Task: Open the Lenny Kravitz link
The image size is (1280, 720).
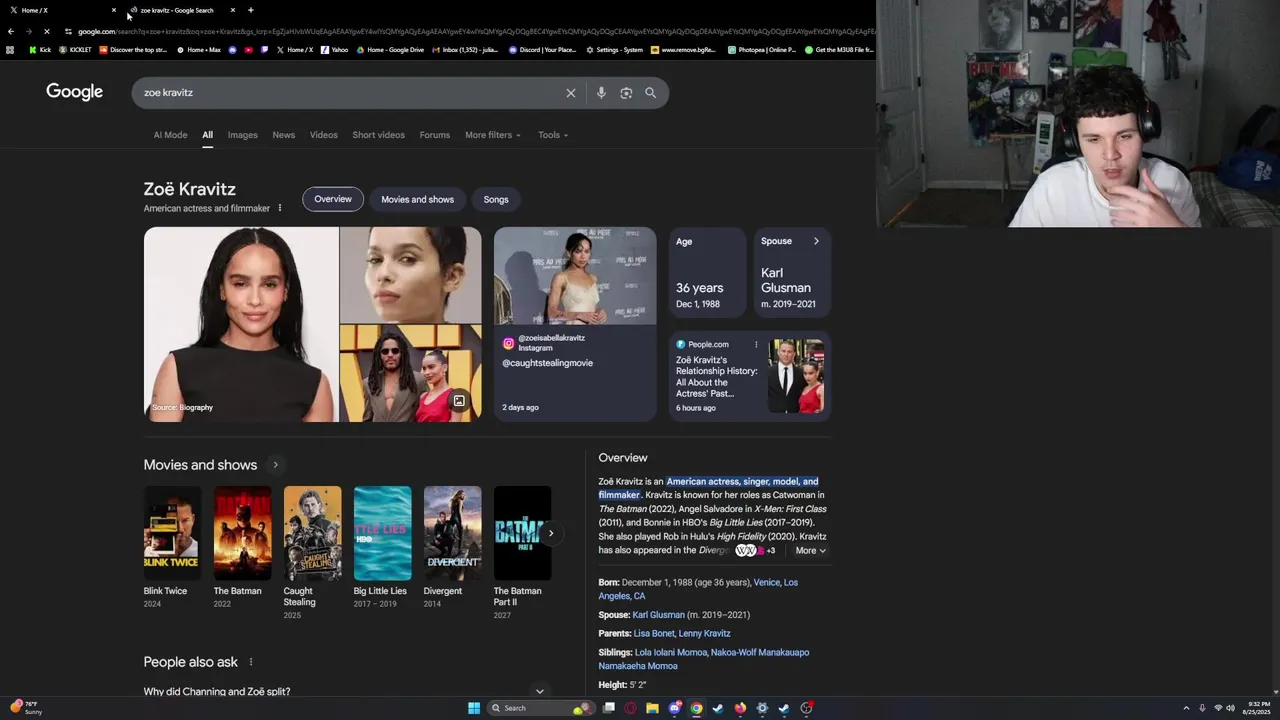Action: click(705, 634)
